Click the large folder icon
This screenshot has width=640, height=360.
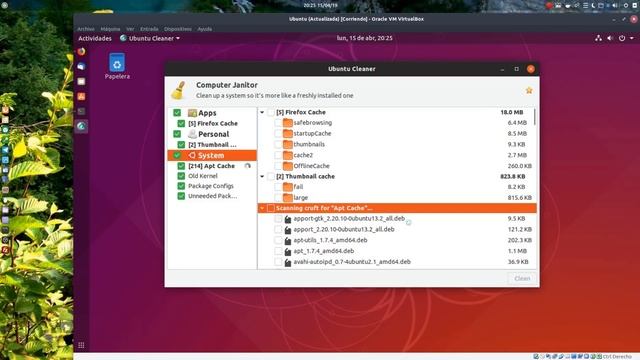click(x=288, y=198)
